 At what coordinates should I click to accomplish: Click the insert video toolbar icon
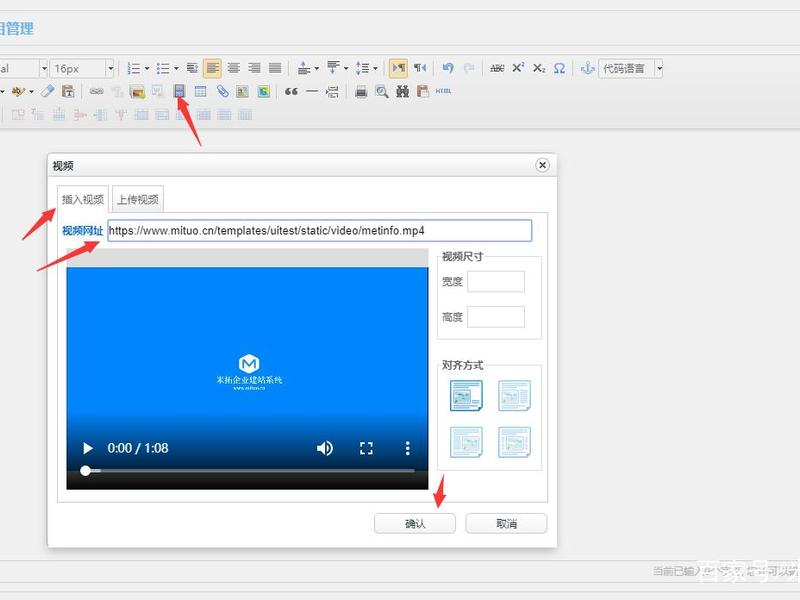pyautogui.click(x=179, y=91)
